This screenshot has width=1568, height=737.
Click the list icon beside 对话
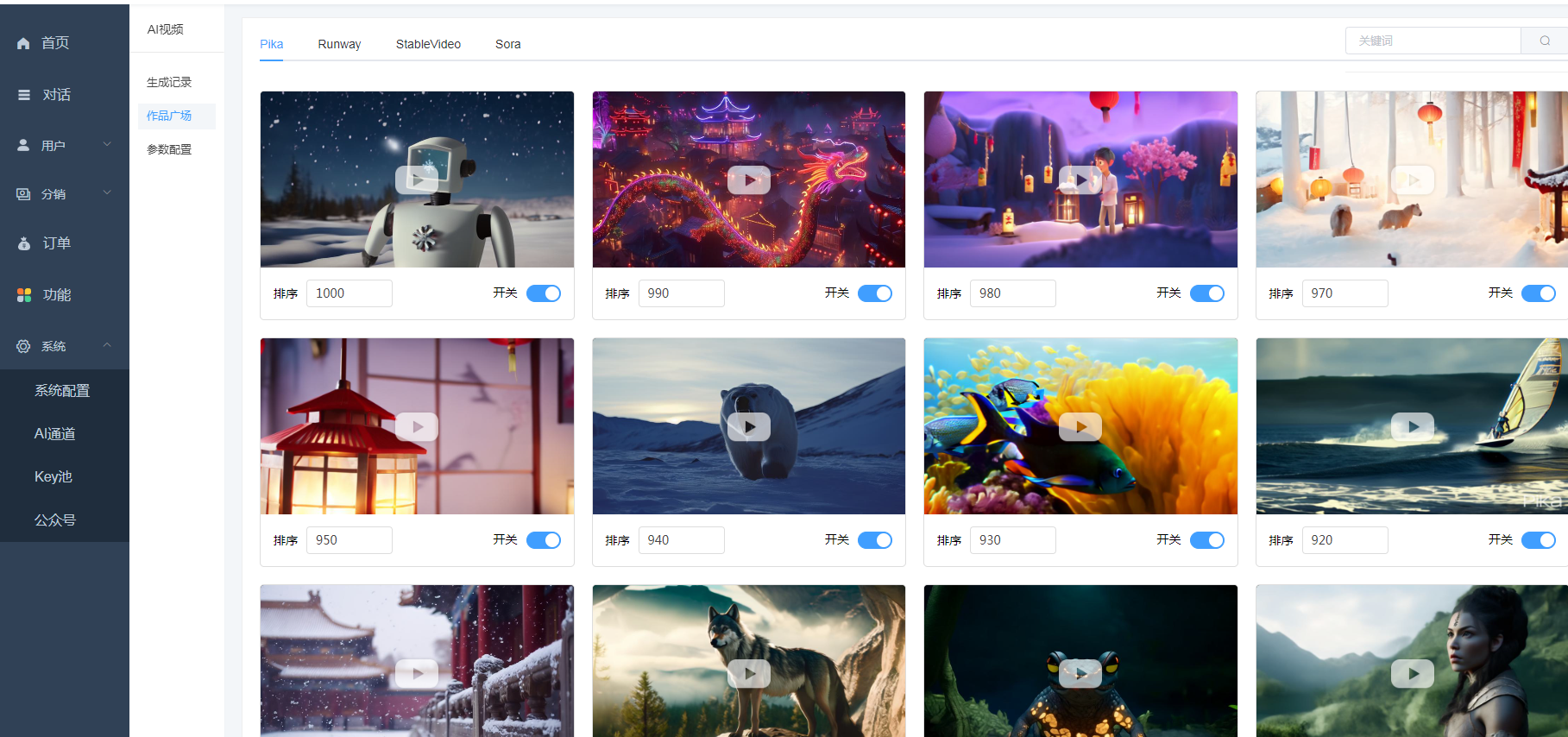(x=24, y=95)
